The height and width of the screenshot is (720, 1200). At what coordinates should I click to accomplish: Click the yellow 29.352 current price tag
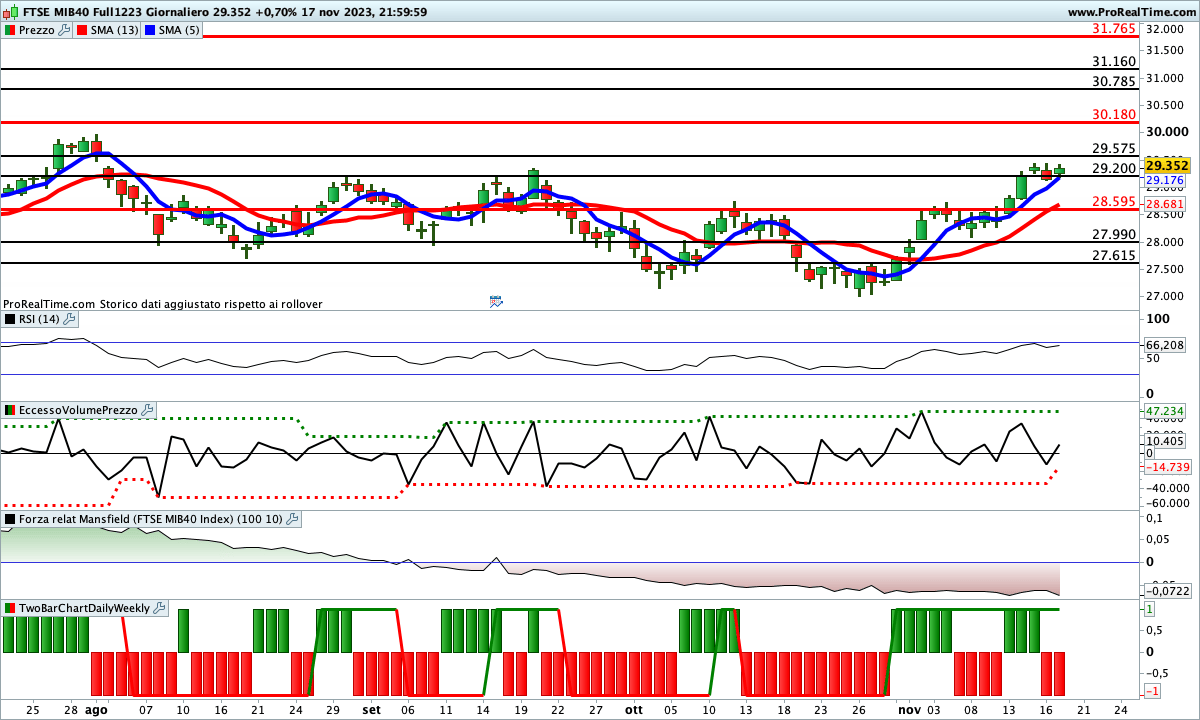[1166, 165]
